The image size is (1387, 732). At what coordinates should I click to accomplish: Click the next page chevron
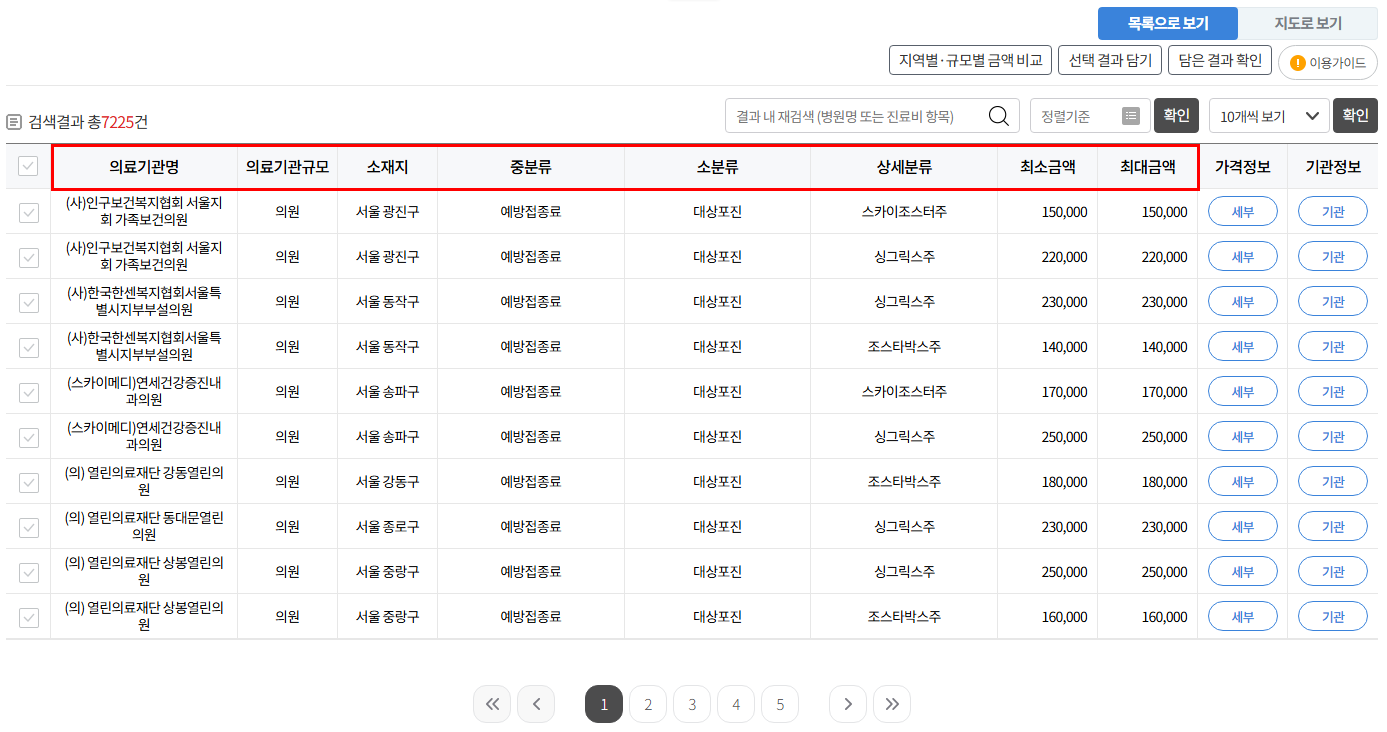coord(847,704)
